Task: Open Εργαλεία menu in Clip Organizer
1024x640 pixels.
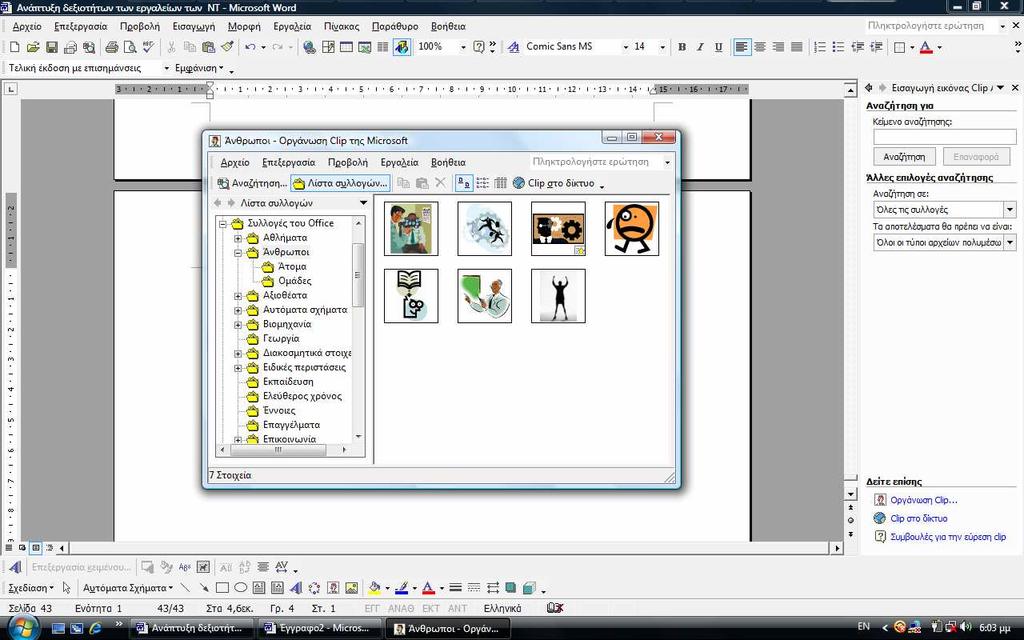Action: pos(399,163)
